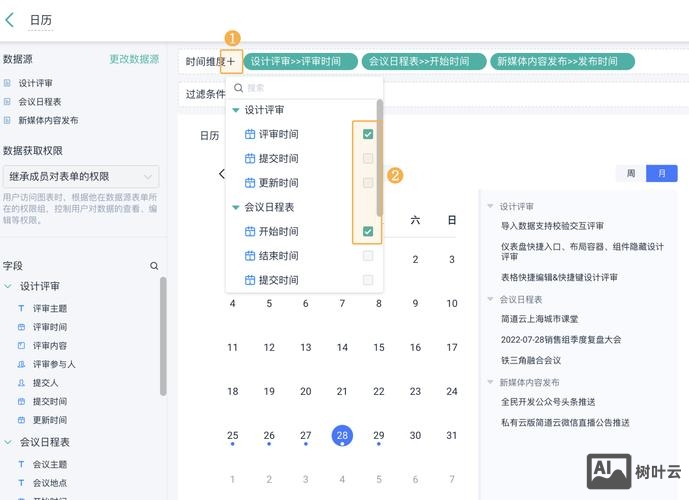The width and height of the screenshot is (689, 500).
Task: Open 继承成员对表单的权限 permission dropdown
Action: [x=81, y=177]
